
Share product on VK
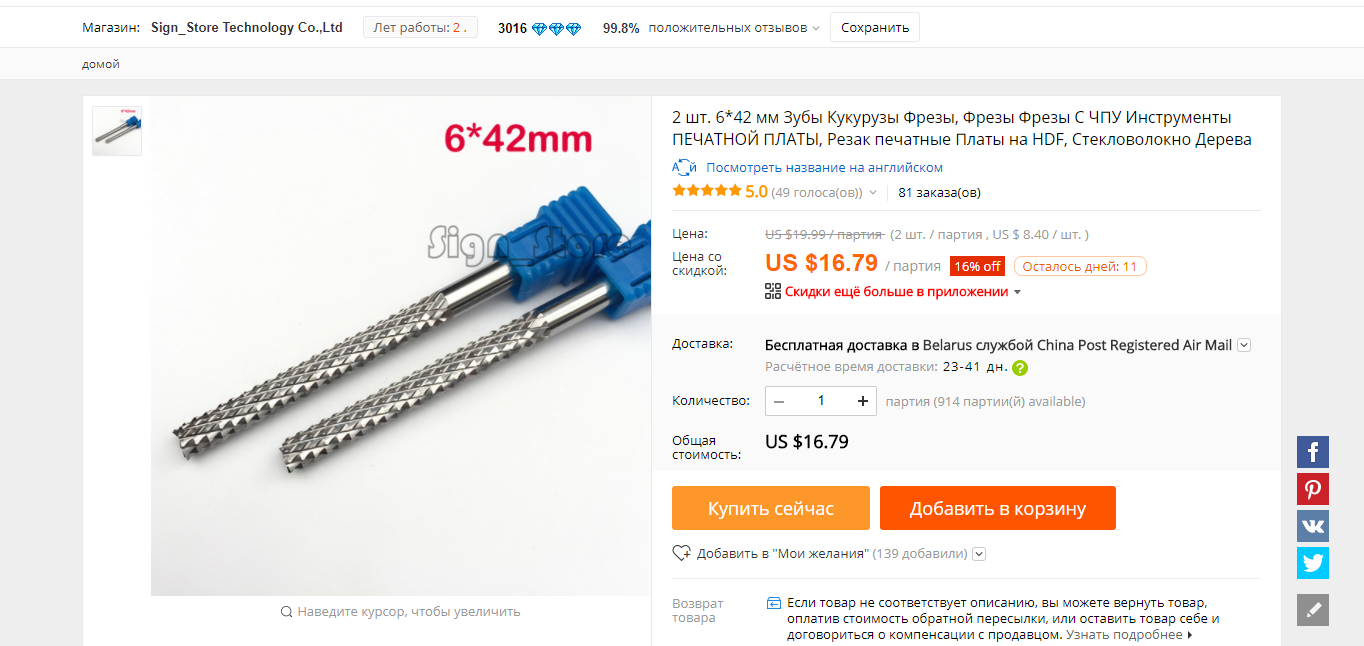[x=1313, y=526]
